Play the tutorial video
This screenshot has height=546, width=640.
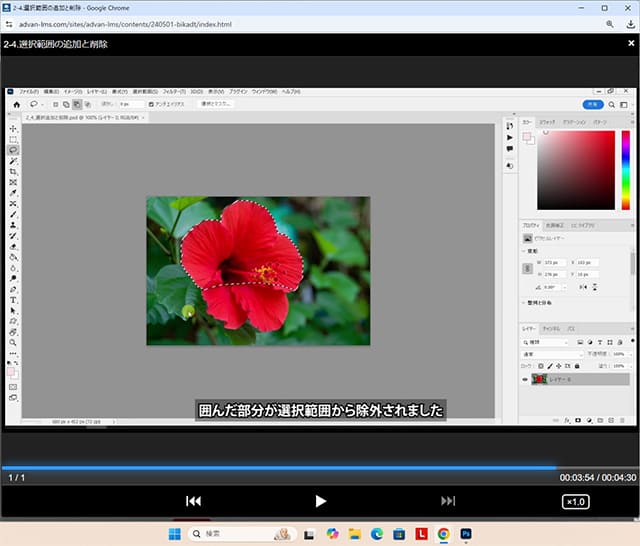coord(320,501)
